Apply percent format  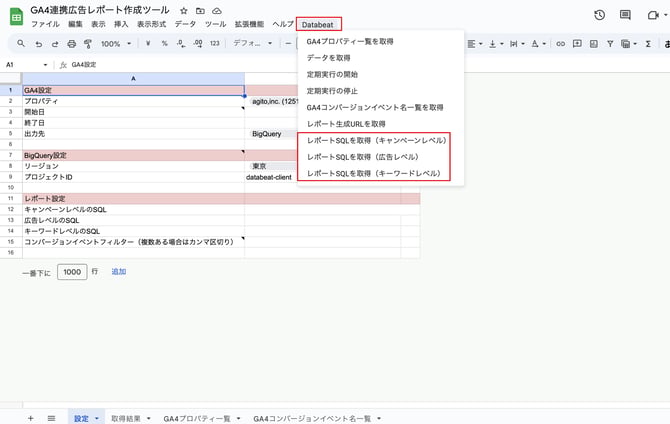[165, 44]
